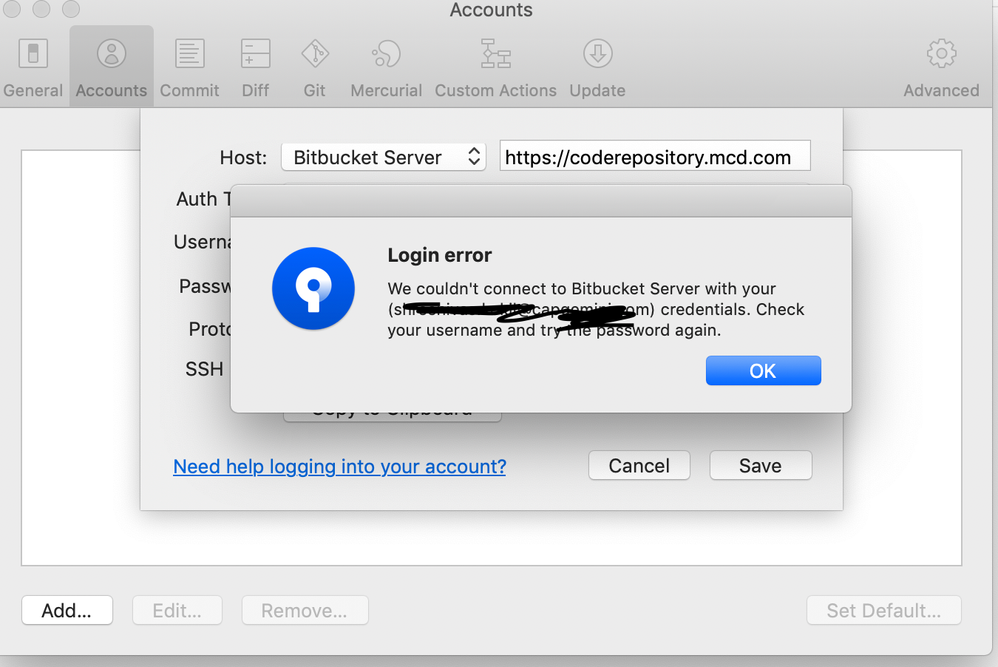Screen dimensions: 998x667
Task: Open the Commit preferences pane
Action: (190, 67)
